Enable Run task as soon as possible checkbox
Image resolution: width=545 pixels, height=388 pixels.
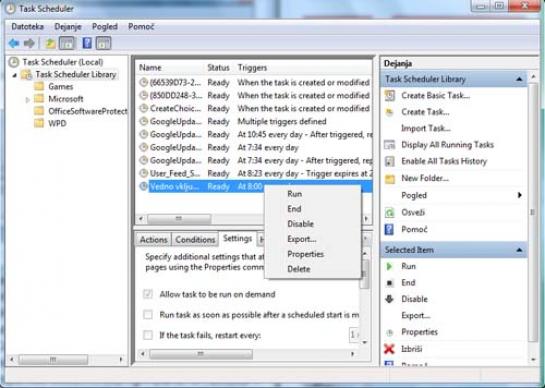click(148, 315)
